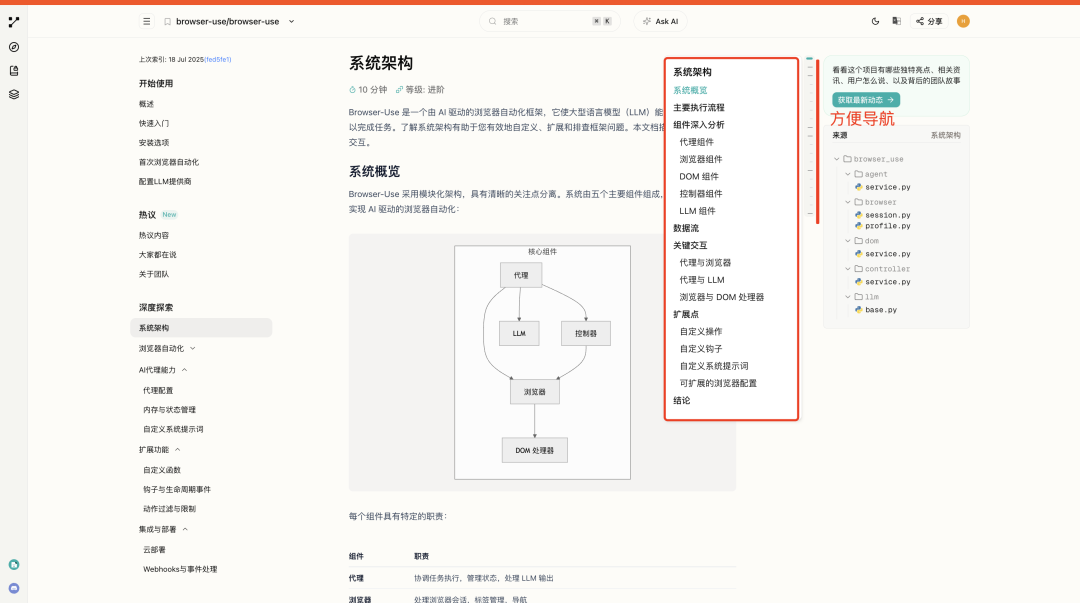Open 钩子与生命周期事件 in sidebar
Screen dimensions: 1080x603
[177, 489]
